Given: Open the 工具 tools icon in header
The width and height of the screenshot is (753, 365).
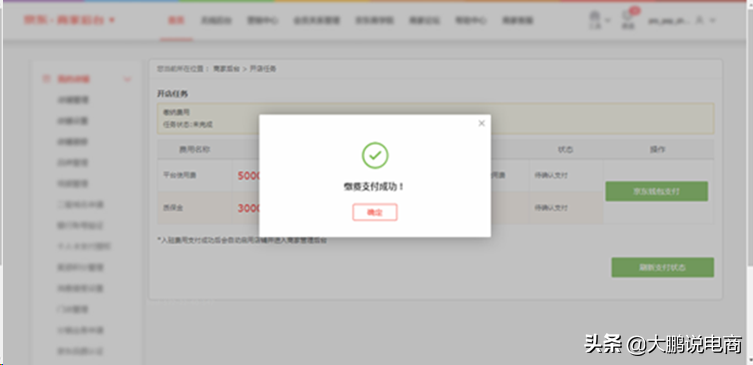Looking at the screenshot, I should (x=595, y=20).
